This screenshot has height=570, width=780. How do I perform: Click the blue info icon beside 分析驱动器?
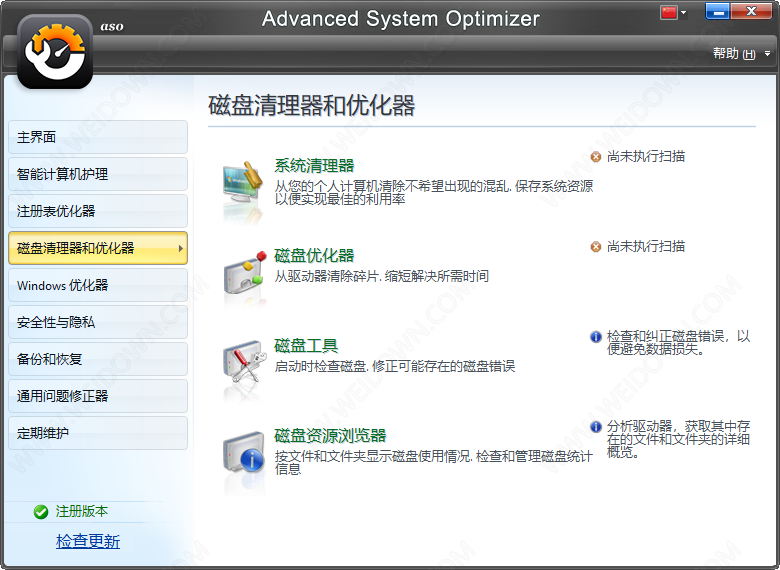tap(595, 426)
